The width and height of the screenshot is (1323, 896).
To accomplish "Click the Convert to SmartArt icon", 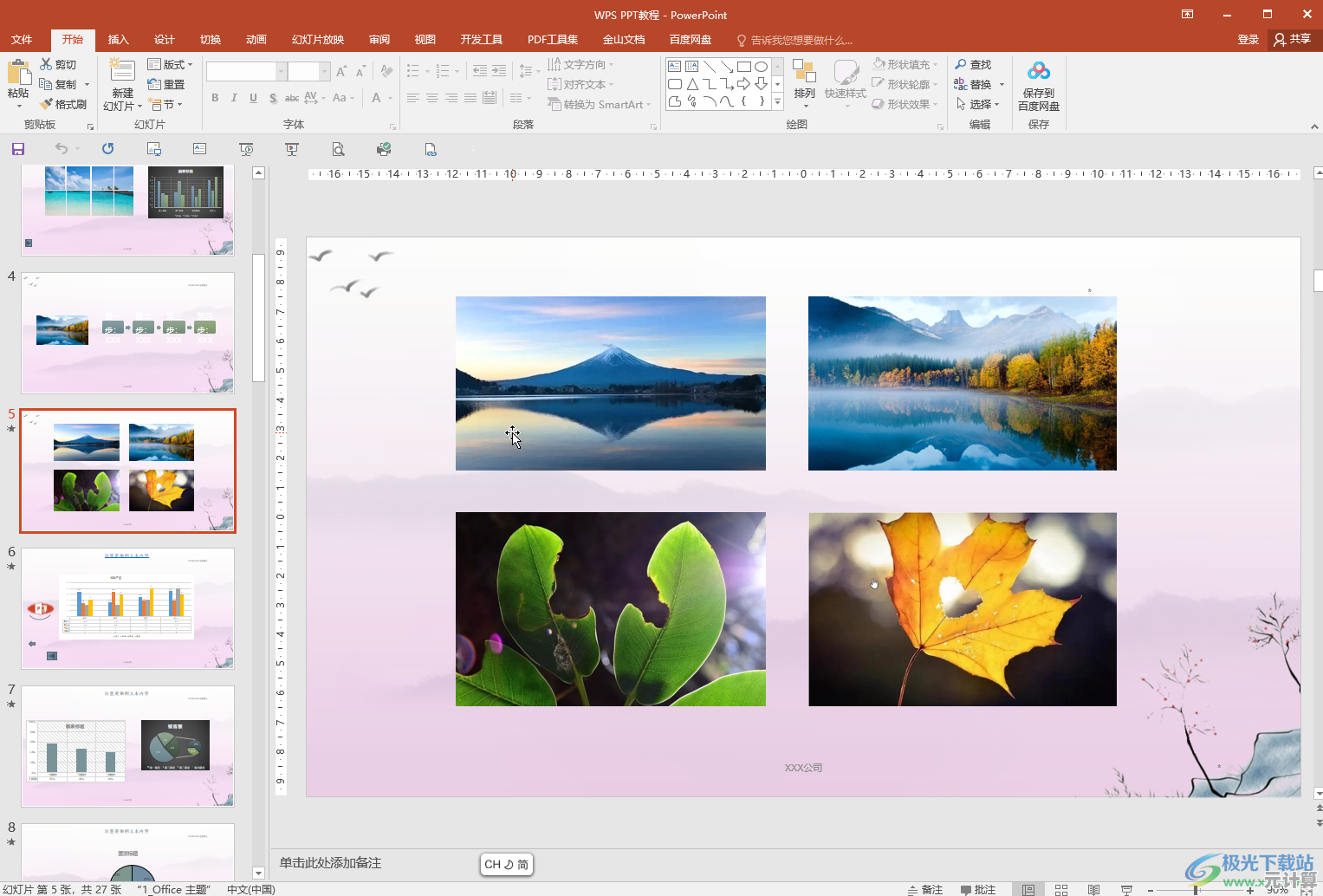I will [x=554, y=104].
